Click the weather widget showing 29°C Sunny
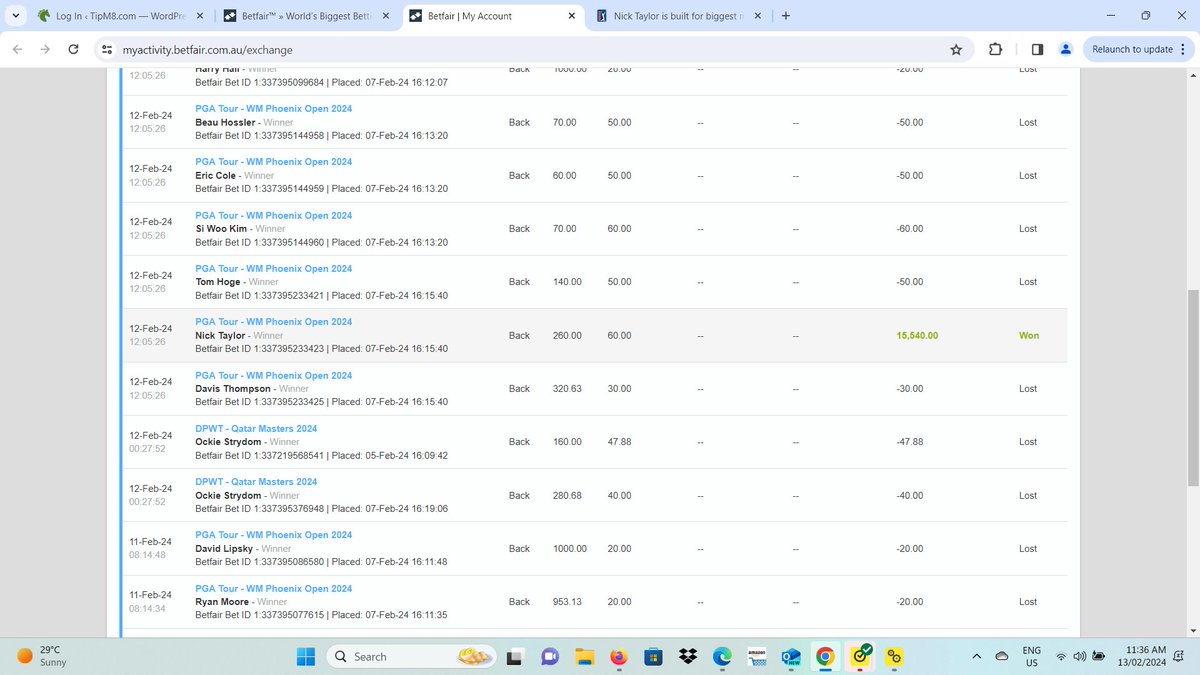1200x675 pixels. click(x=43, y=656)
